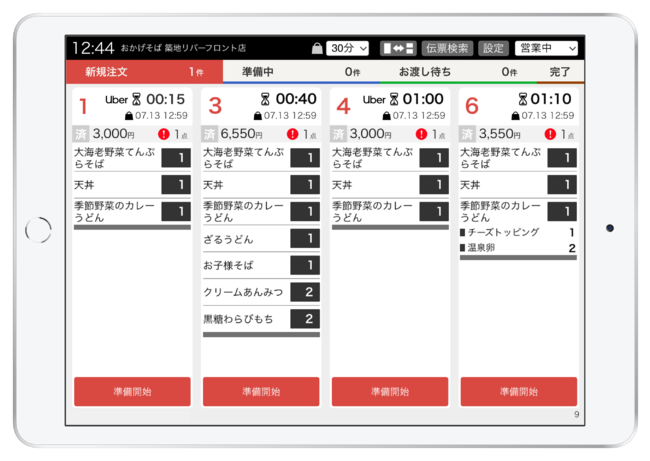Image resolution: width=650 pixels, height=461 pixels.
Task: Click the layout switch icon in top bar
Action: 396,48
